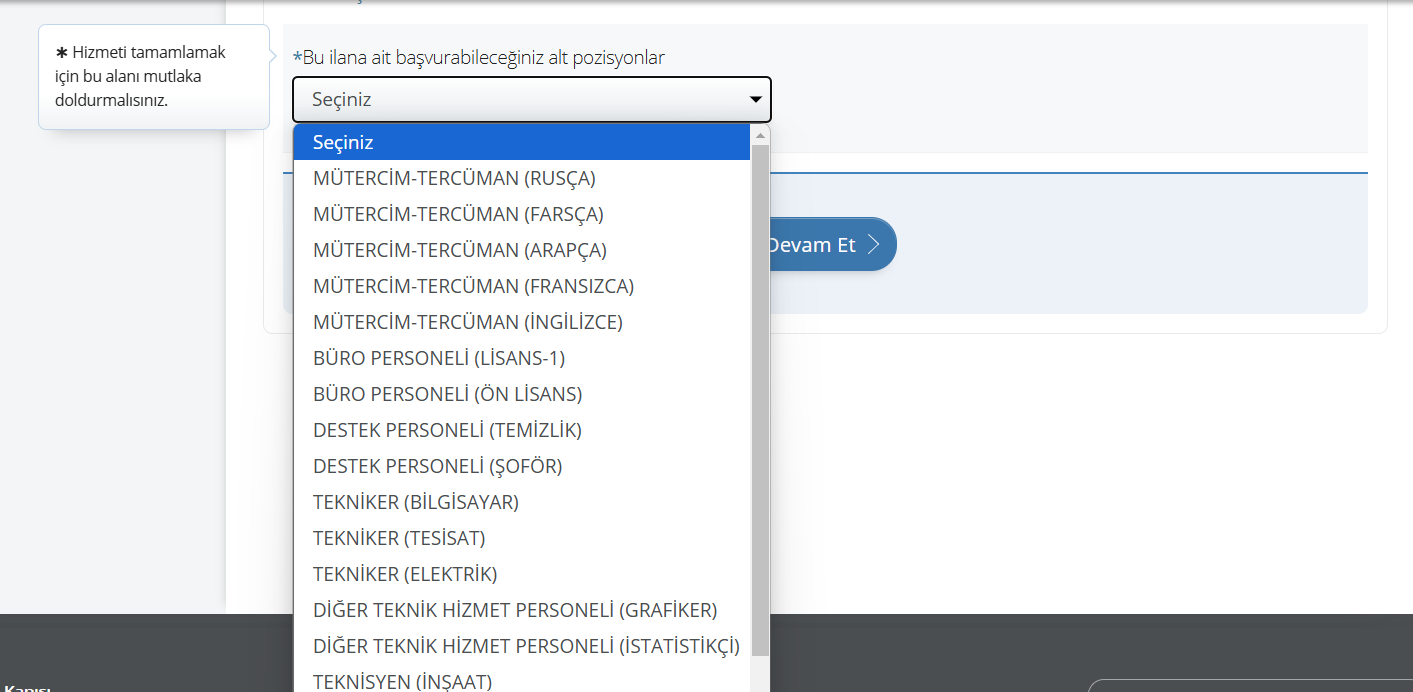
Task: Choose MÜTERCİM-TERCÜMAN (FARSÇA) from list
Action: click(458, 214)
